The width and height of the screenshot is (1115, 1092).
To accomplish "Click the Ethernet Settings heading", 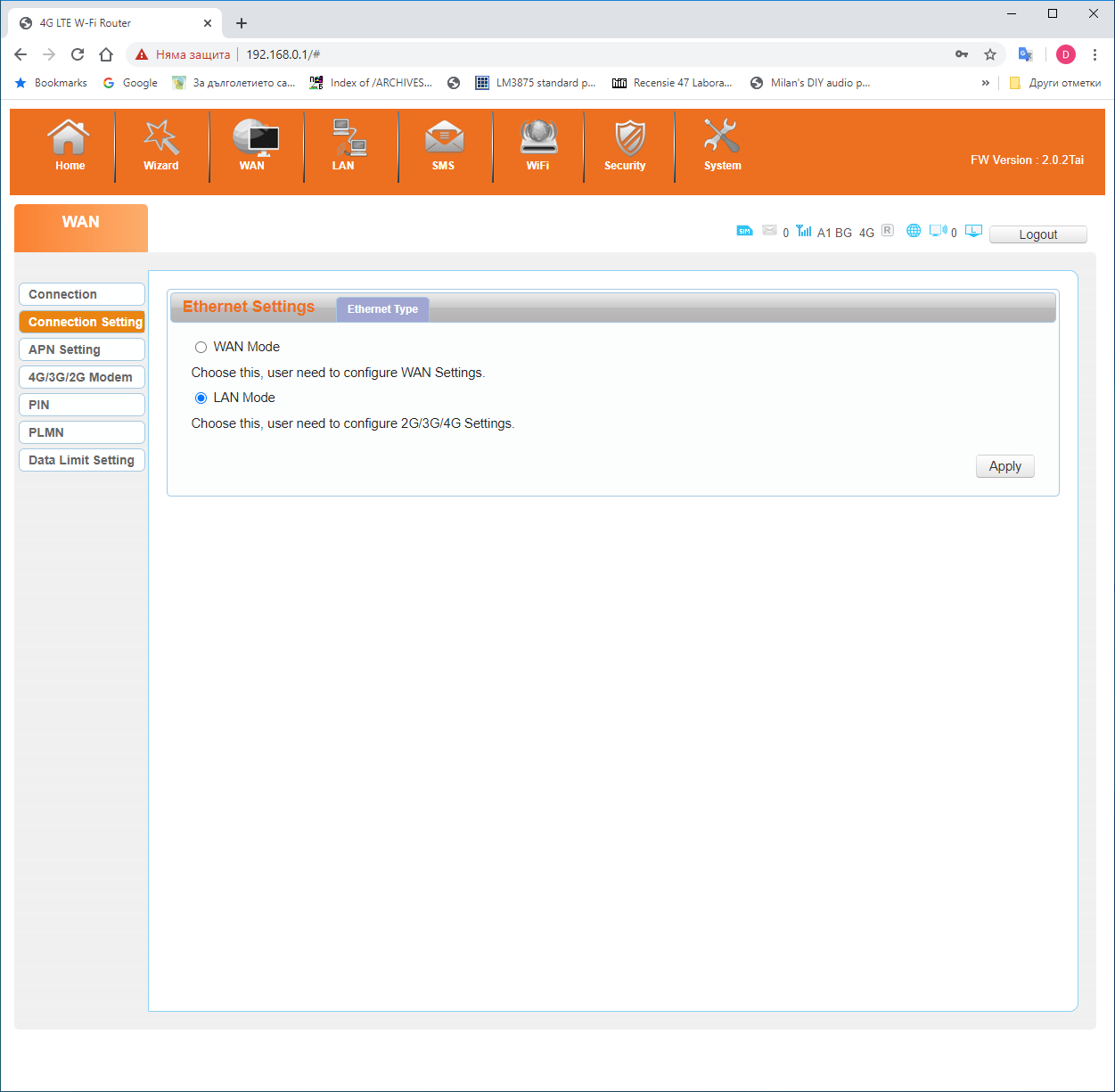I will coord(249,307).
